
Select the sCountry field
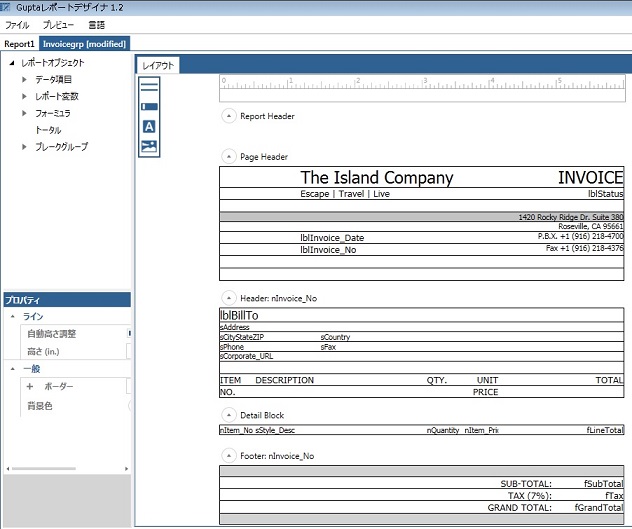click(x=335, y=337)
